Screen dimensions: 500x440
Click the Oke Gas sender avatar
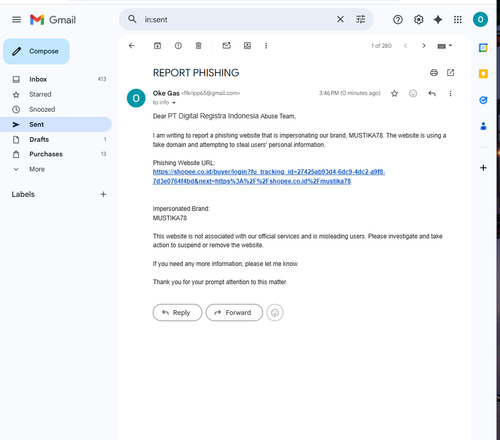136,98
